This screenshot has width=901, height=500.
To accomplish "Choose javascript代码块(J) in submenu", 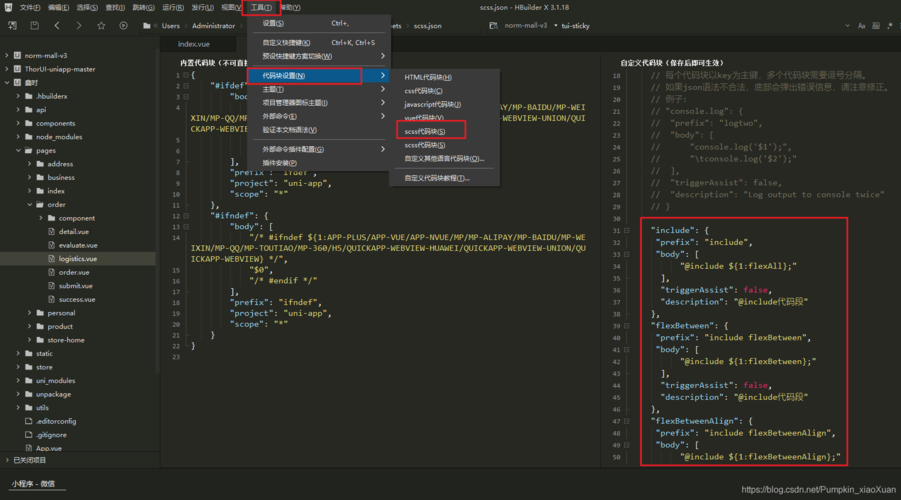I will pyautogui.click(x=444, y=105).
